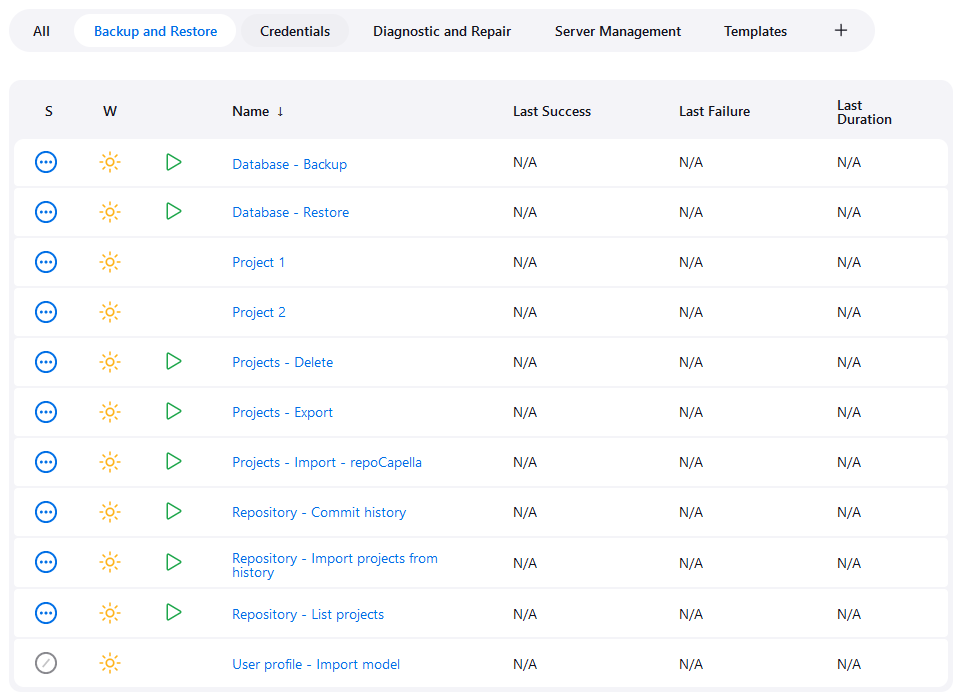Viewport: 956px width, 695px height.
Task: Run the Database - Backup job
Action: (x=173, y=162)
